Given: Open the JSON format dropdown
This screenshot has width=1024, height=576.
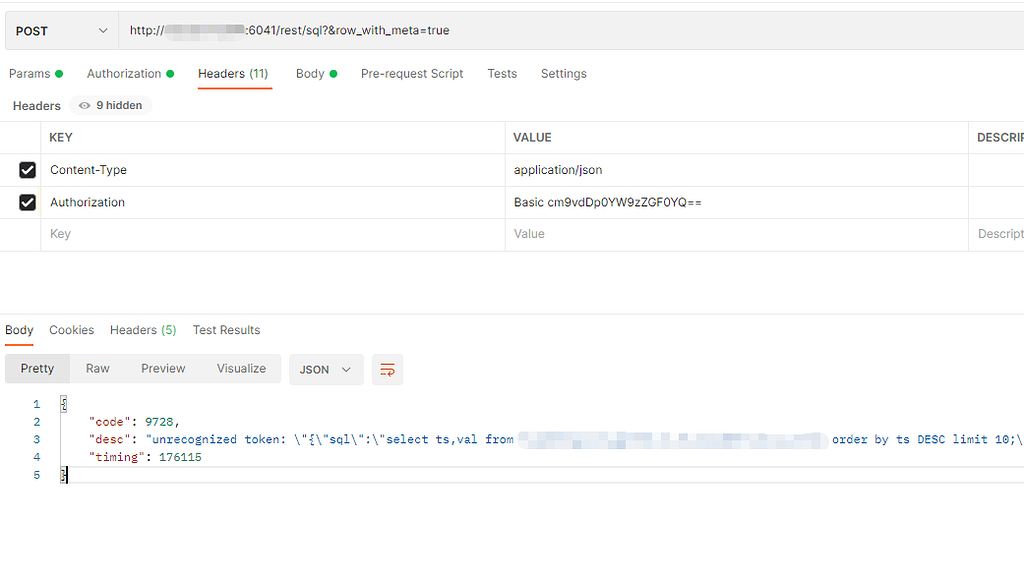Looking at the screenshot, I should (x=326, y=370).
